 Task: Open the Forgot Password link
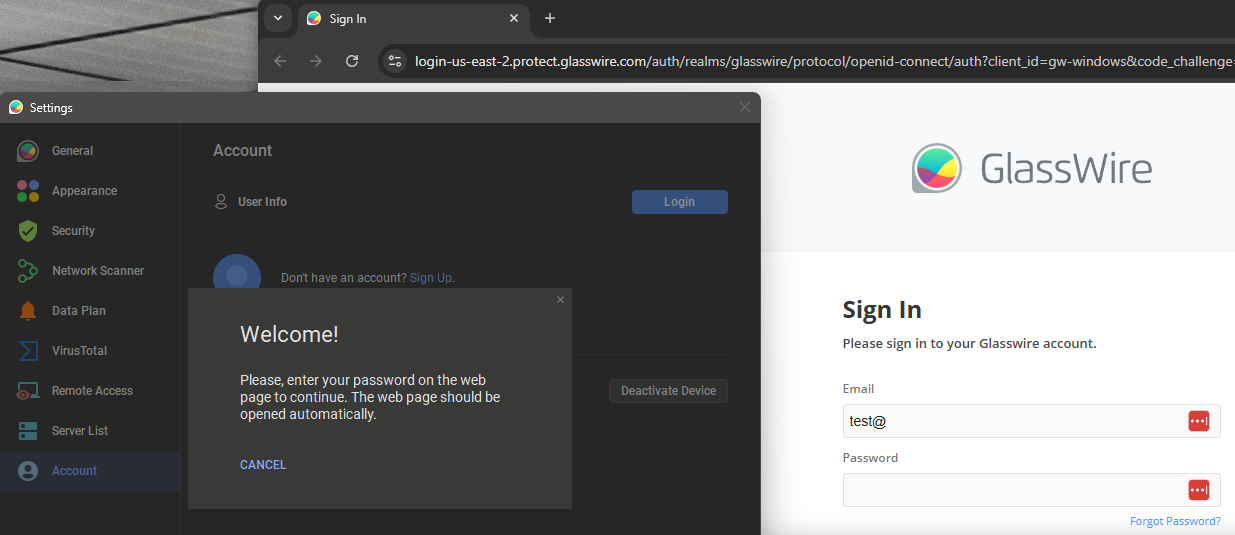click(1174, 521)
